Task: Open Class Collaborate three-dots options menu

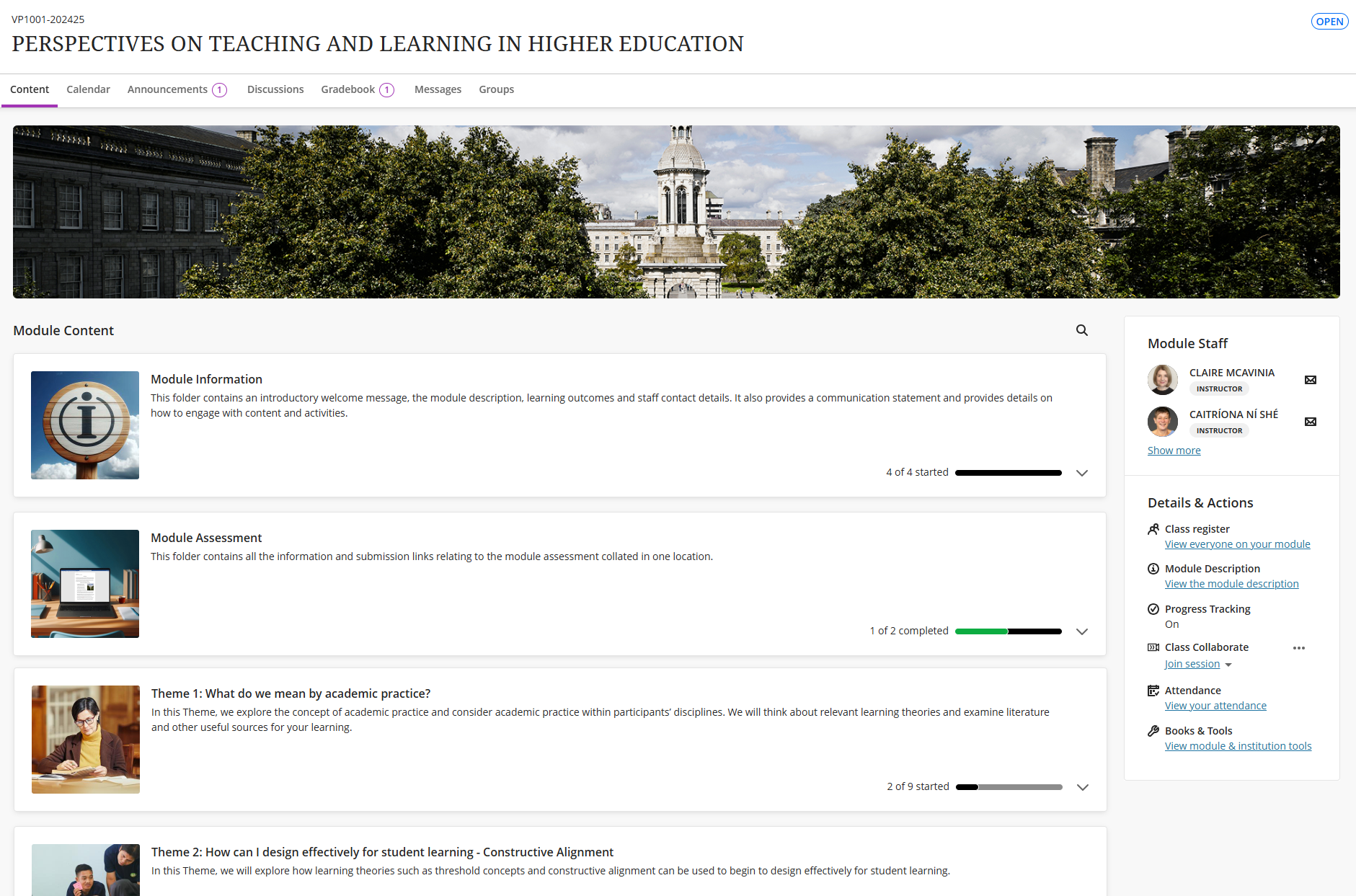Action: [1298, 648]
